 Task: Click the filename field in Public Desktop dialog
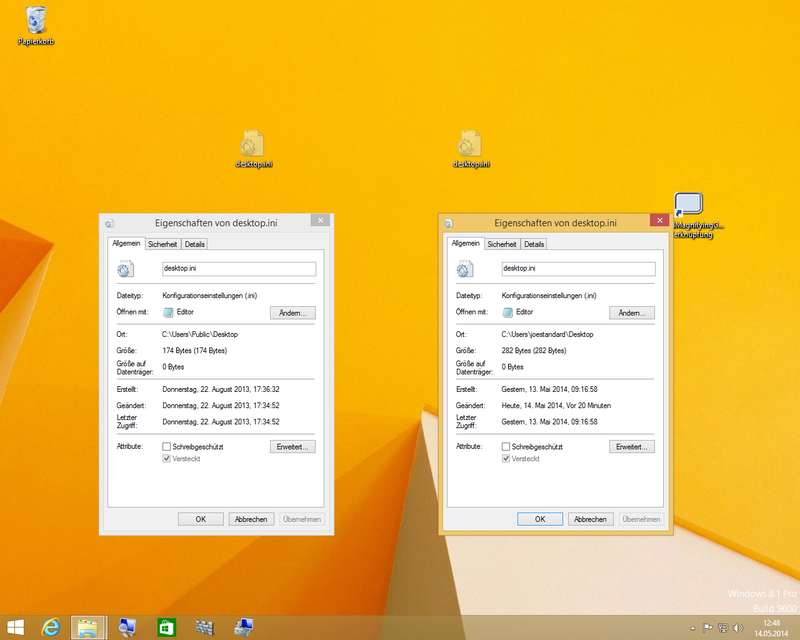(x=238, y=268)
